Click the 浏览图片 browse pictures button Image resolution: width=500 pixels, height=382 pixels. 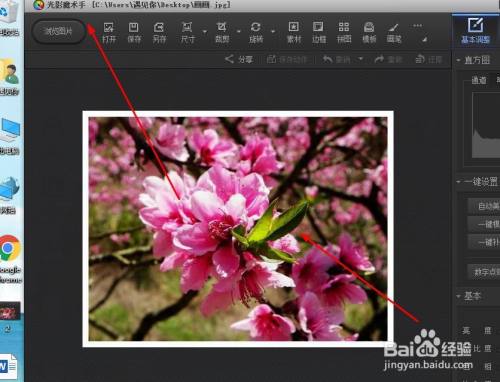59,32
